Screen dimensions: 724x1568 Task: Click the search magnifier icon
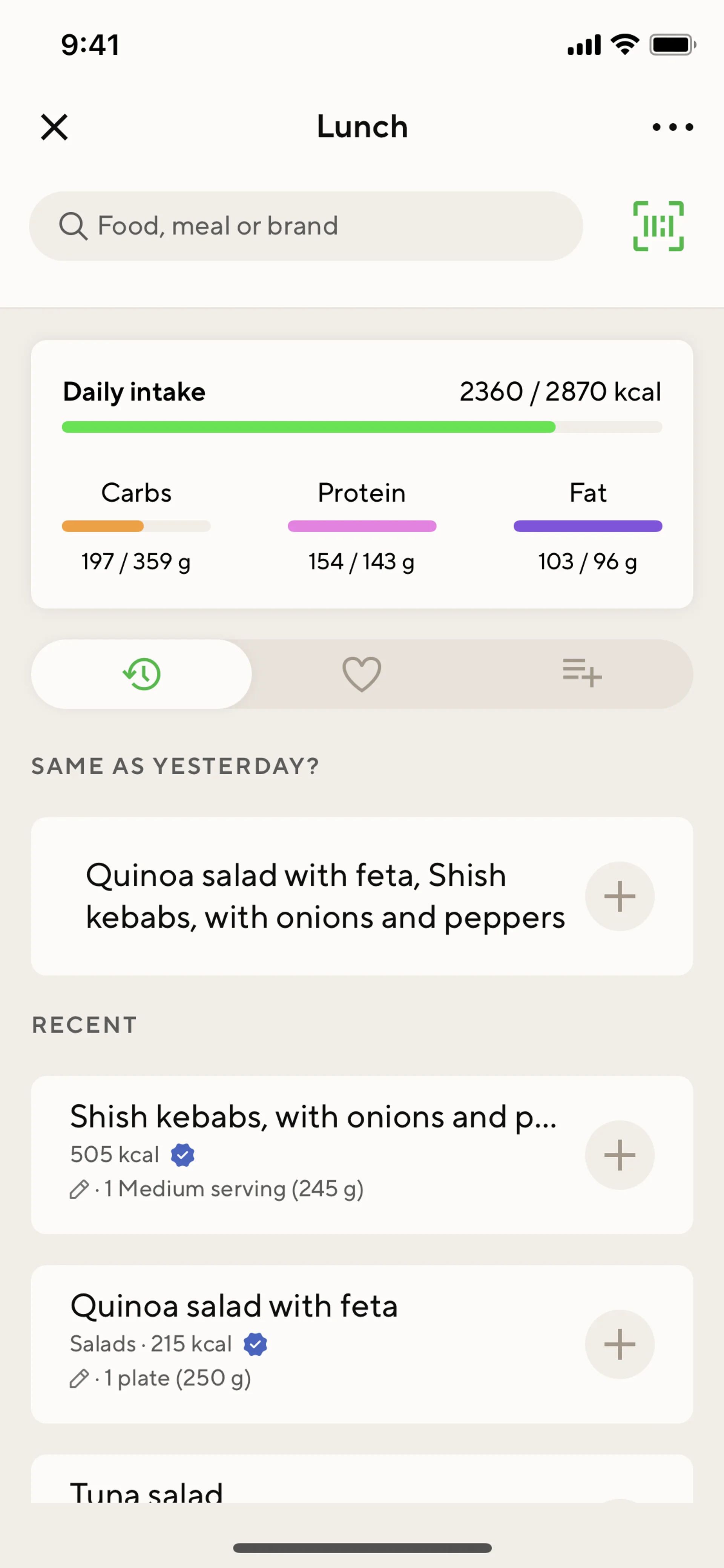[x=73, y=226]
